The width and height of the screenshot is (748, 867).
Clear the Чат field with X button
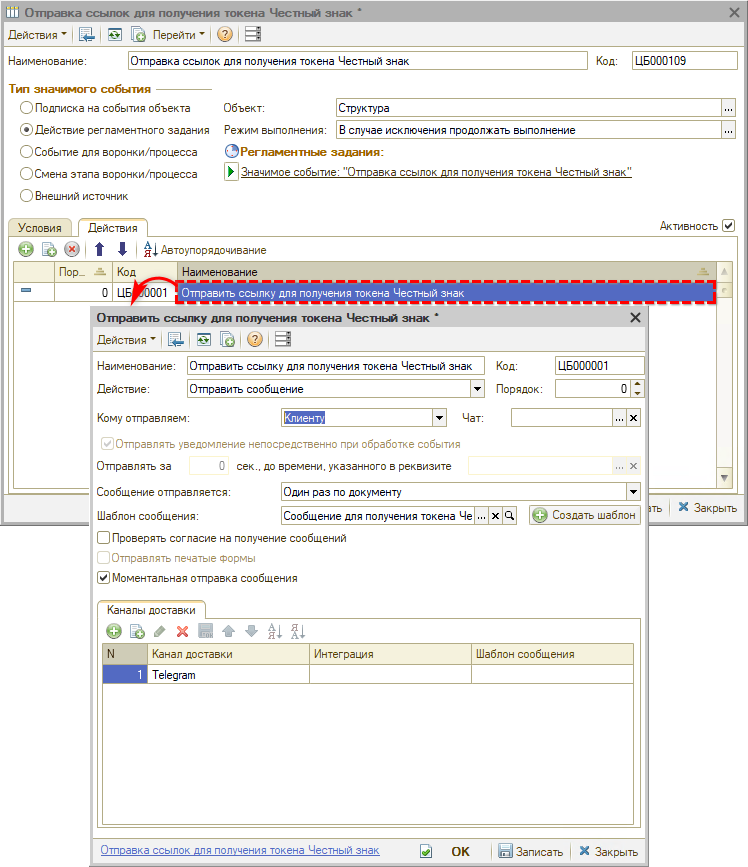(633, 418)
